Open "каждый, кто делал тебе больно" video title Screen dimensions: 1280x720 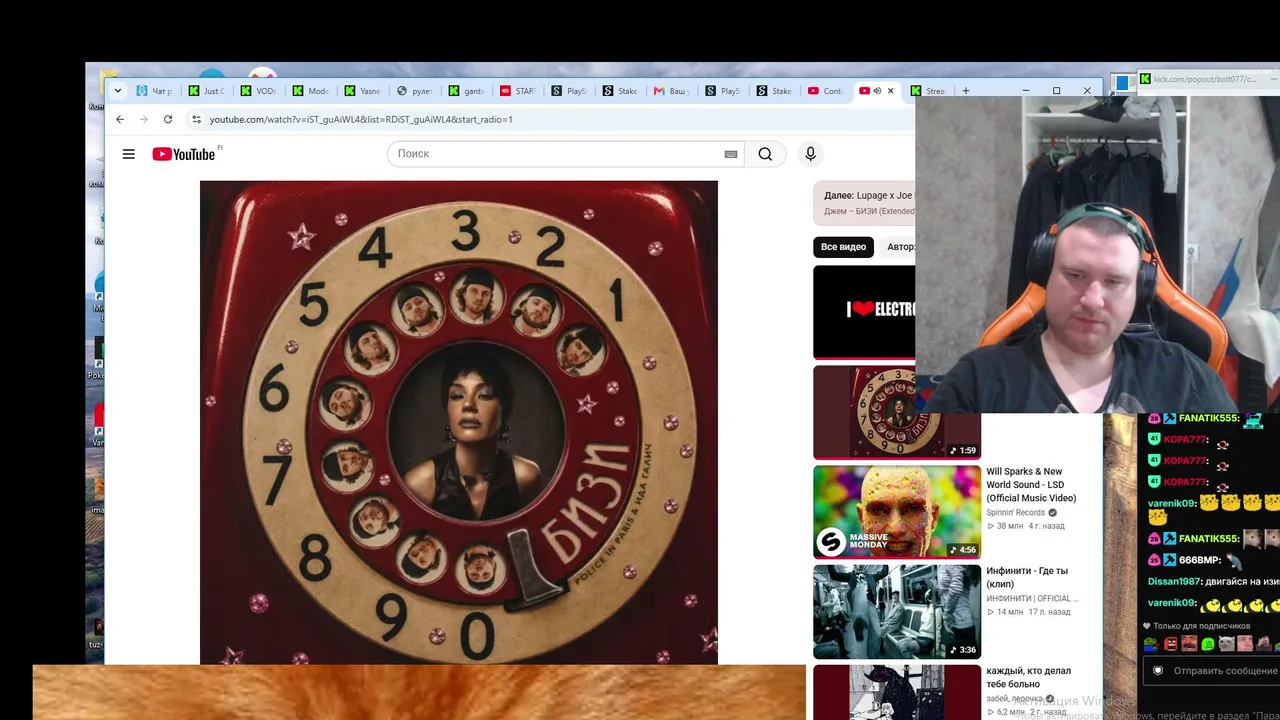pyautogui.click(x=1028, y=677)
